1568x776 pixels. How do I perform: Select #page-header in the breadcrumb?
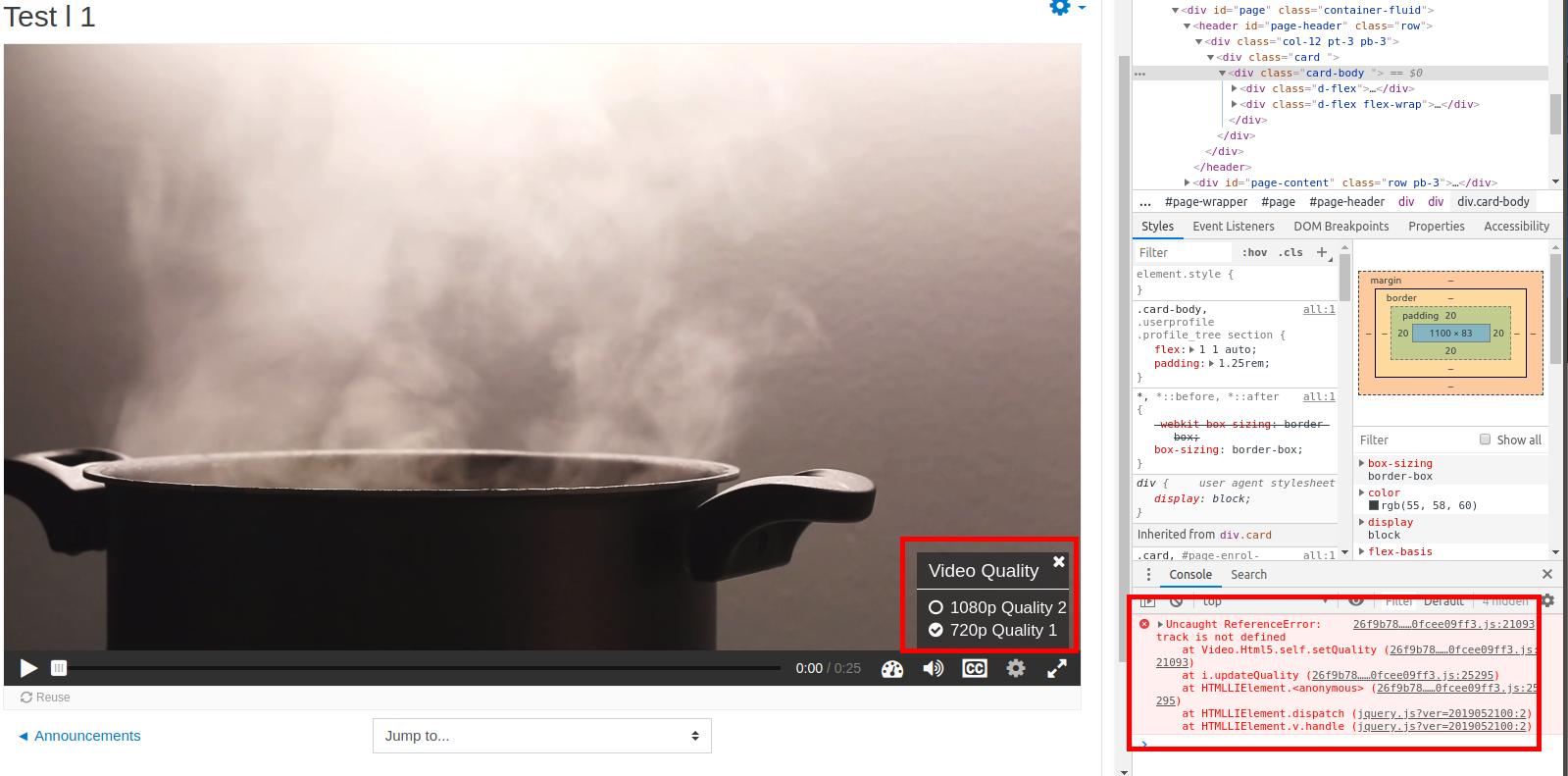pyautogui.click(x=1347, y=202)
